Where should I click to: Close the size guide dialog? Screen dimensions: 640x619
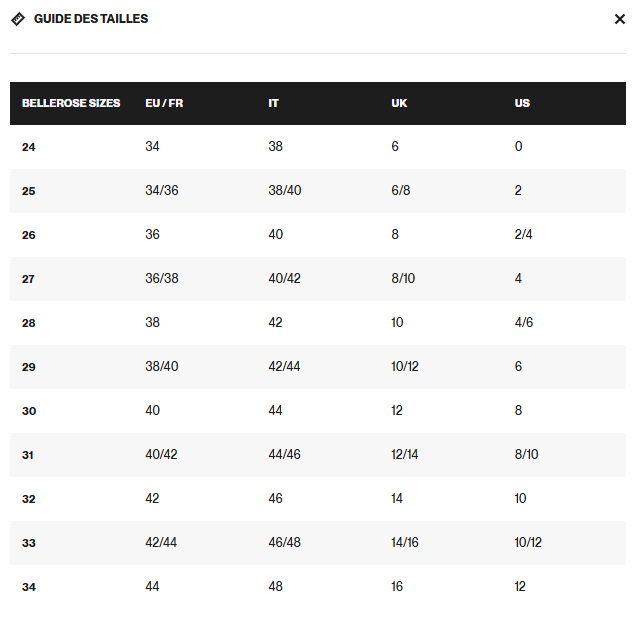(x=620, y=19)
